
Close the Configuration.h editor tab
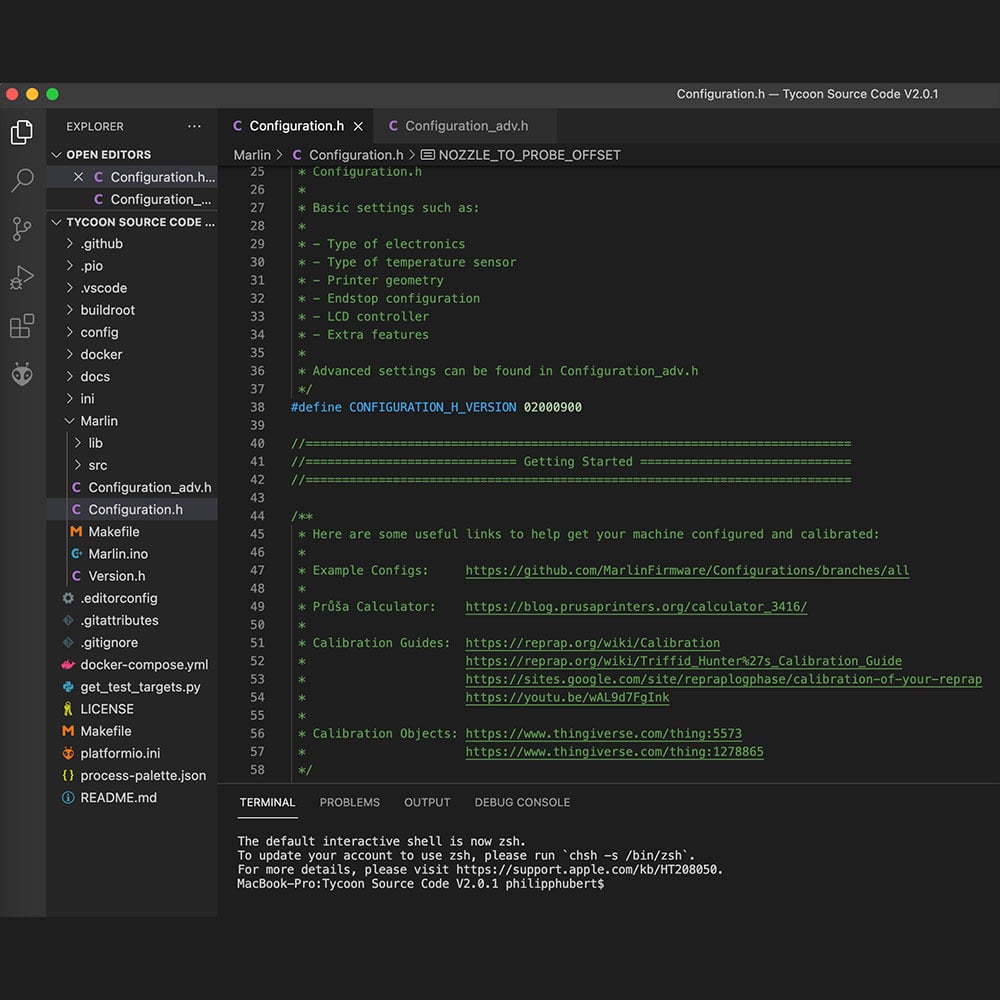(358, 126)
